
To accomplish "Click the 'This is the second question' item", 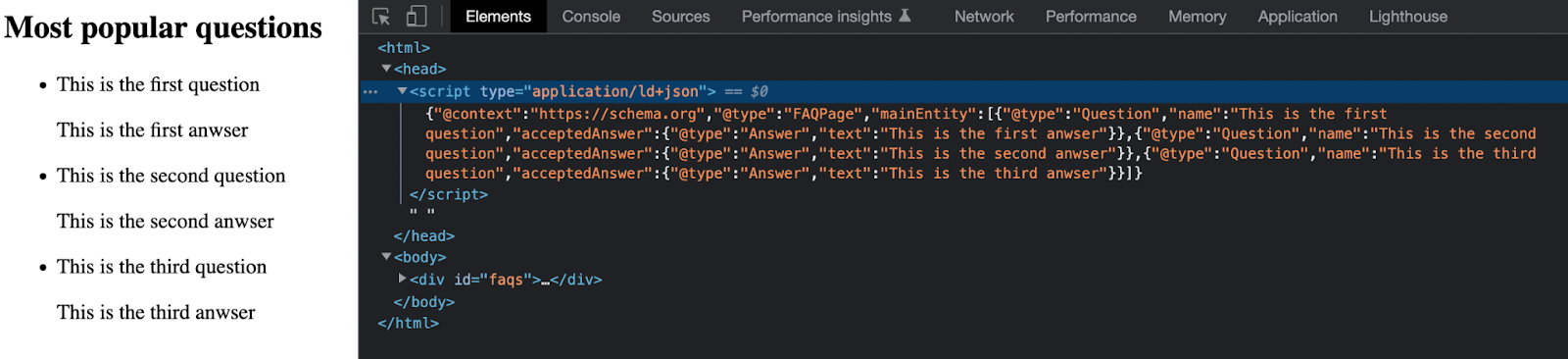I will (171, 176).
